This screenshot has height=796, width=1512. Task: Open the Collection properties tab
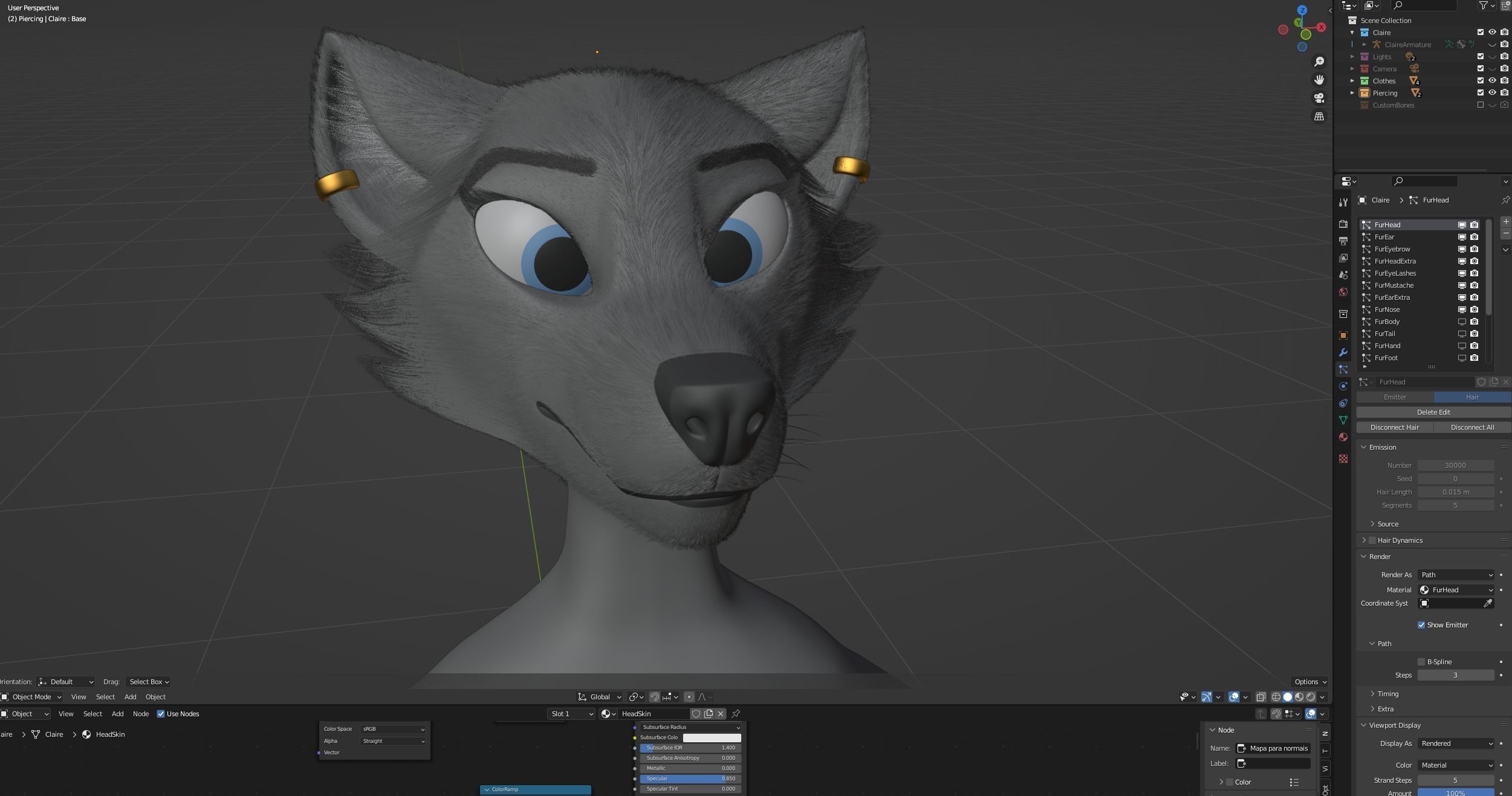coord(1343,314)
